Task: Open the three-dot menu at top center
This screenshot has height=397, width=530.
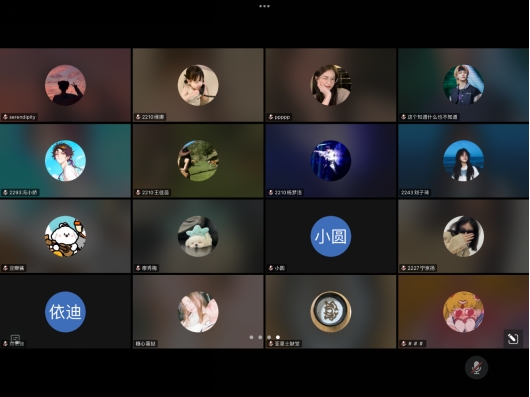Action: [264, 6]
